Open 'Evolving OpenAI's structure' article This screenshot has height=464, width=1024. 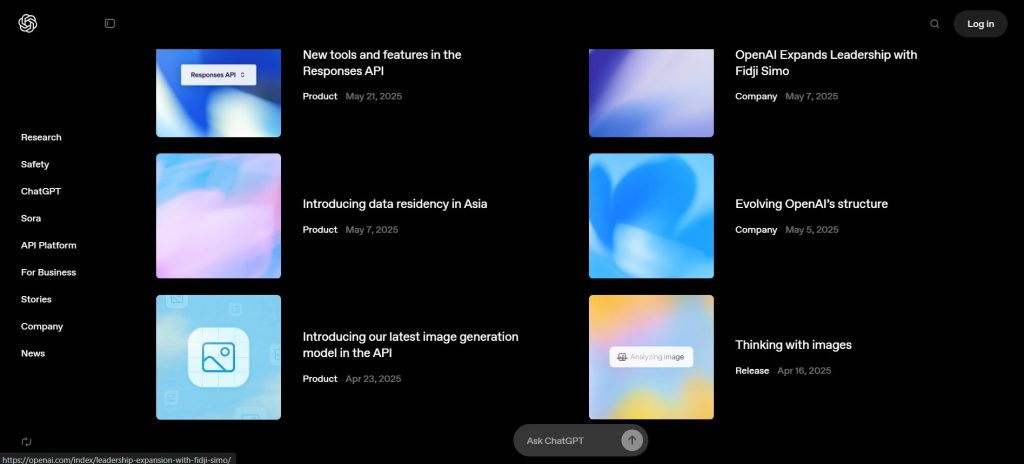pos(811,204)
